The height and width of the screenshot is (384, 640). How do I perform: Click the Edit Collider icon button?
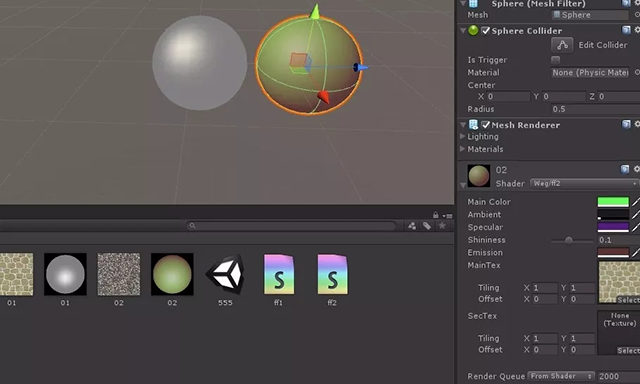562,45
